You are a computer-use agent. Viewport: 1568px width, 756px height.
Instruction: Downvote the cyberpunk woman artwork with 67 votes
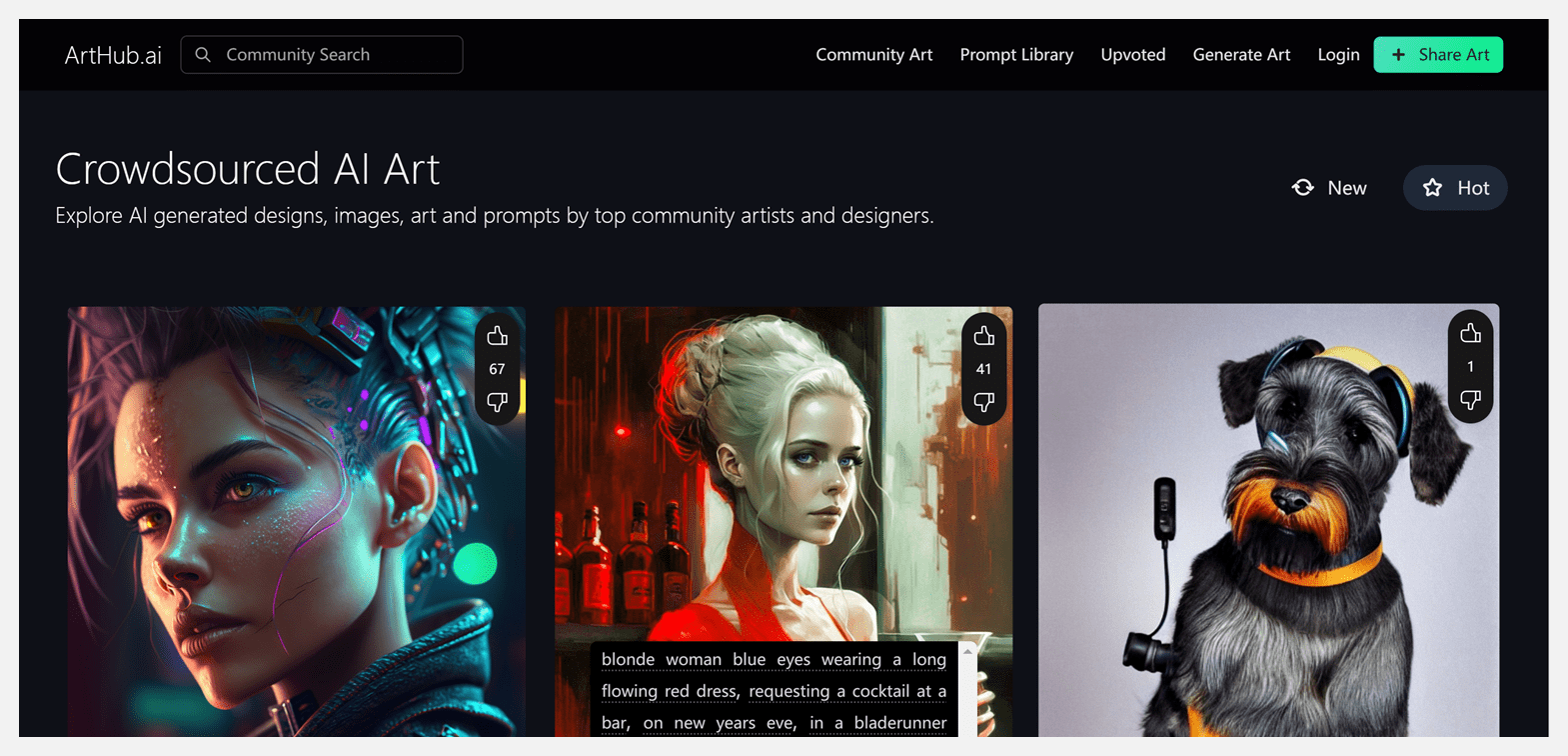pos(497,402)
